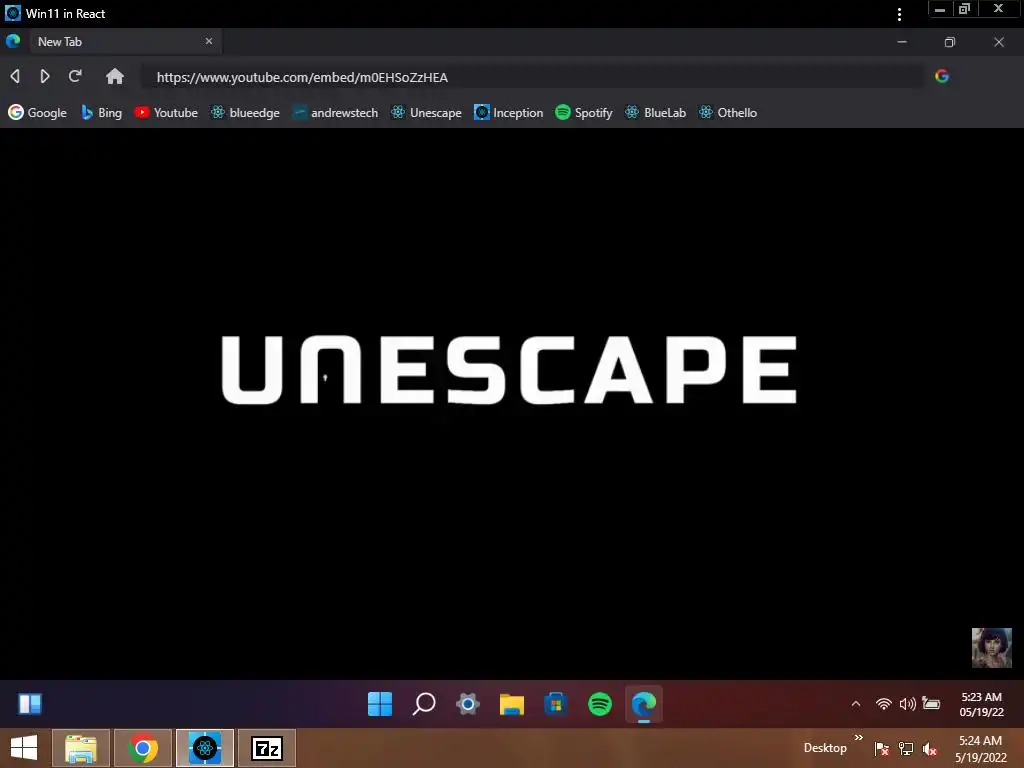
Task: Open the BlueLab bookmark
Action: pyautogui.click(x=655, y=112)
